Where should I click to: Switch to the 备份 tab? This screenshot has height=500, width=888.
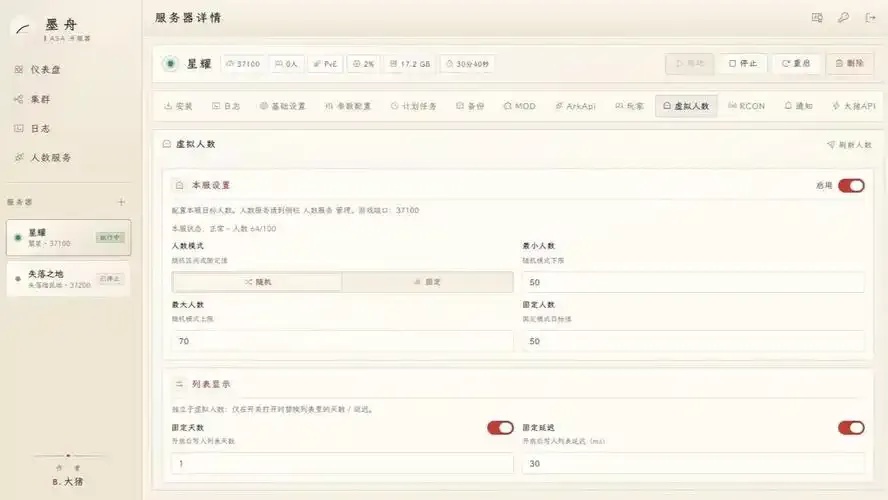pos(470,106)
